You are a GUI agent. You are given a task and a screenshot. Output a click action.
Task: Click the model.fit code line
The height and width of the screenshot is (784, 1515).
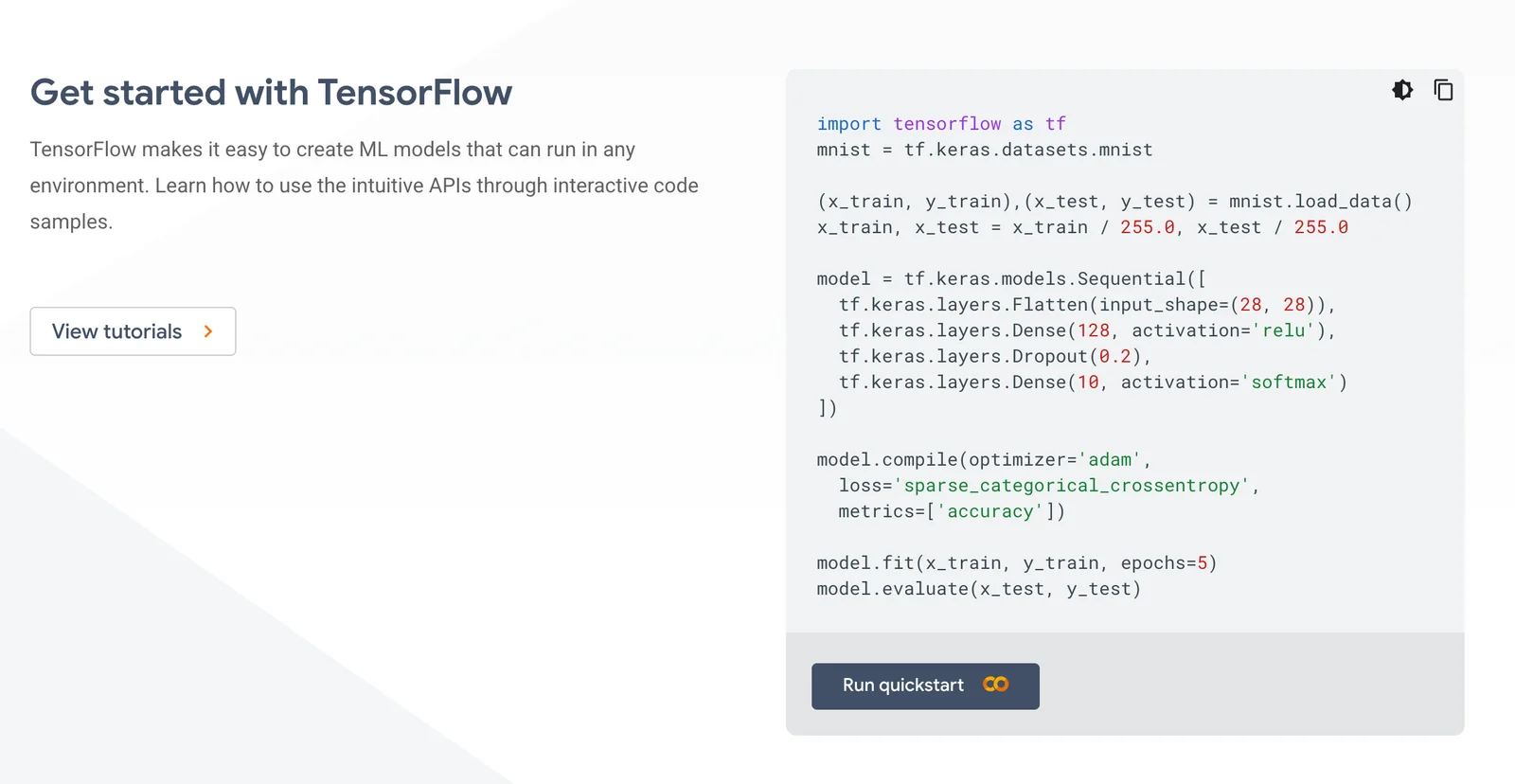pos(1016,563)
